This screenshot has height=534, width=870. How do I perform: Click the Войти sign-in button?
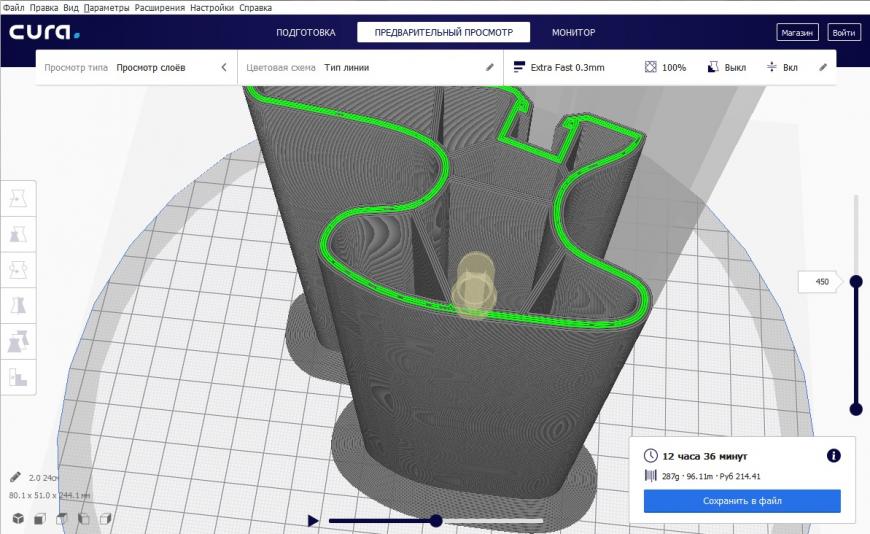tap(843, 33)
